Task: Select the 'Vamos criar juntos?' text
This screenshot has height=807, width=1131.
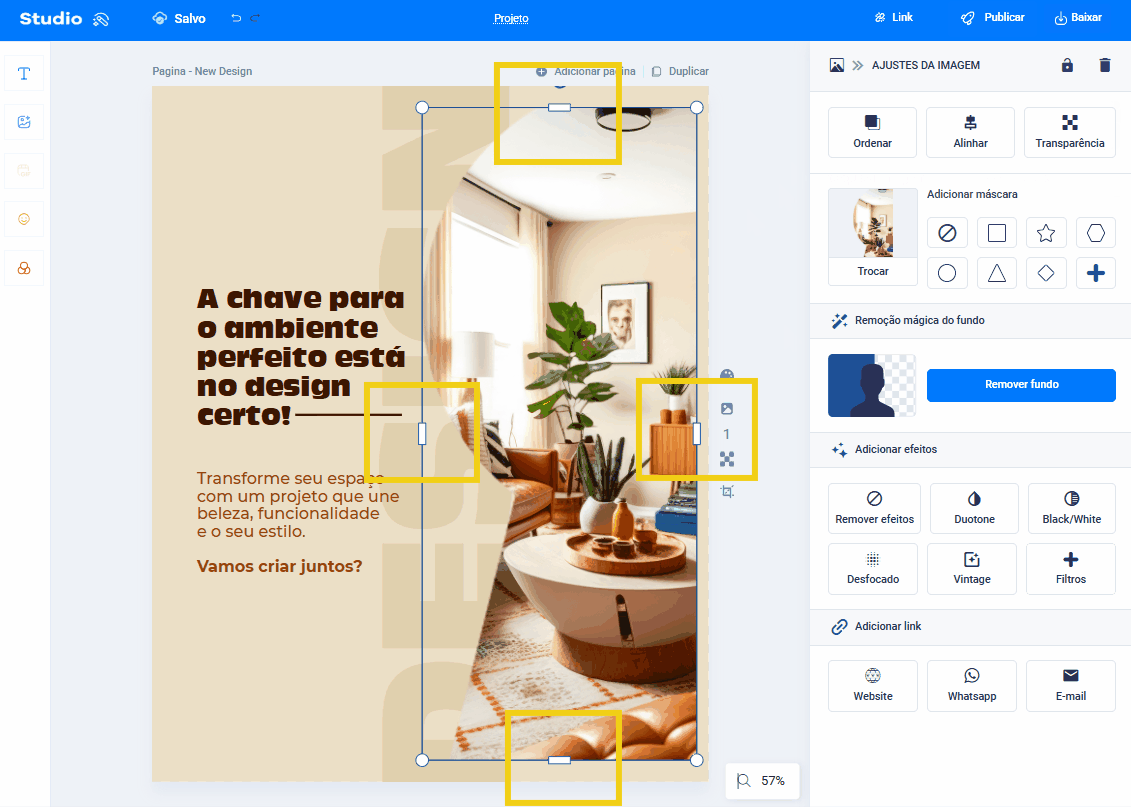Action: (279, 566)
